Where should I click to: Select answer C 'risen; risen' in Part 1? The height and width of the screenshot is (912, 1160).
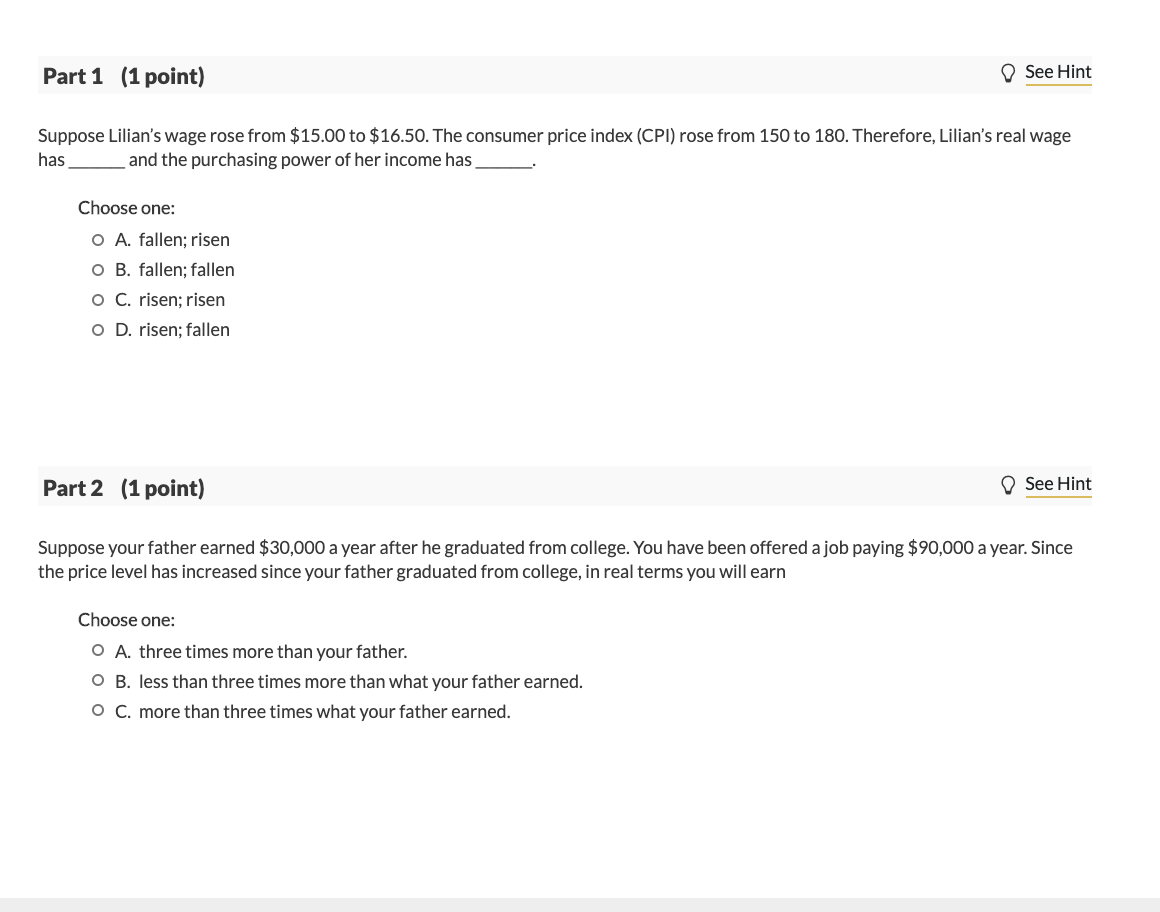(97, 299)
